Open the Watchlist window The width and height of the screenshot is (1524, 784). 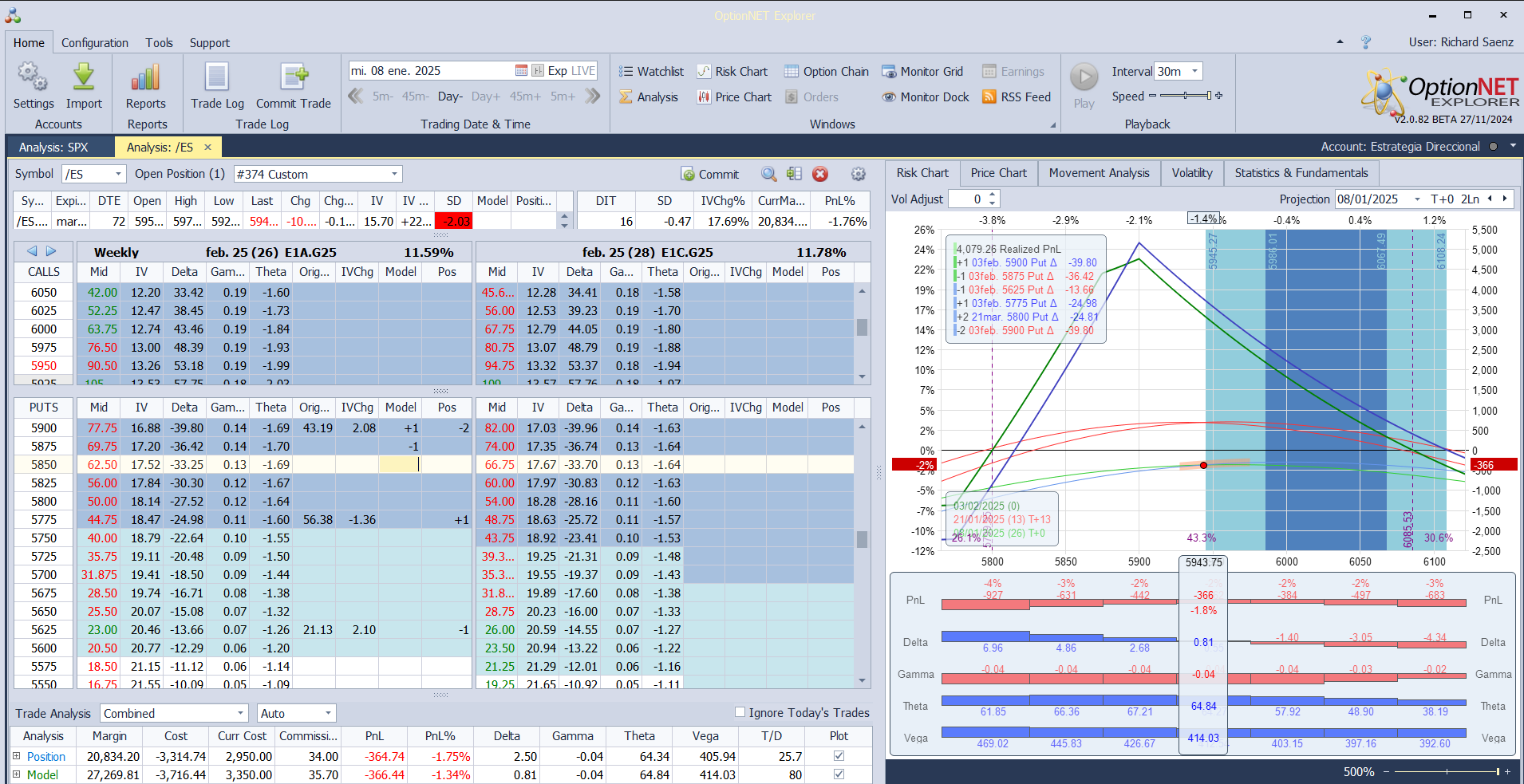pos(651,72)
